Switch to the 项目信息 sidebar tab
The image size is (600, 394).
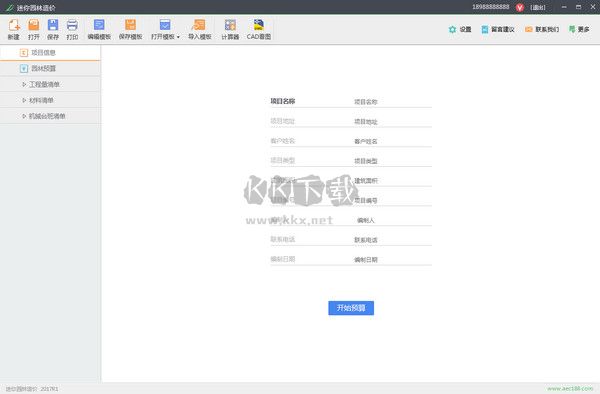[50, 53]
